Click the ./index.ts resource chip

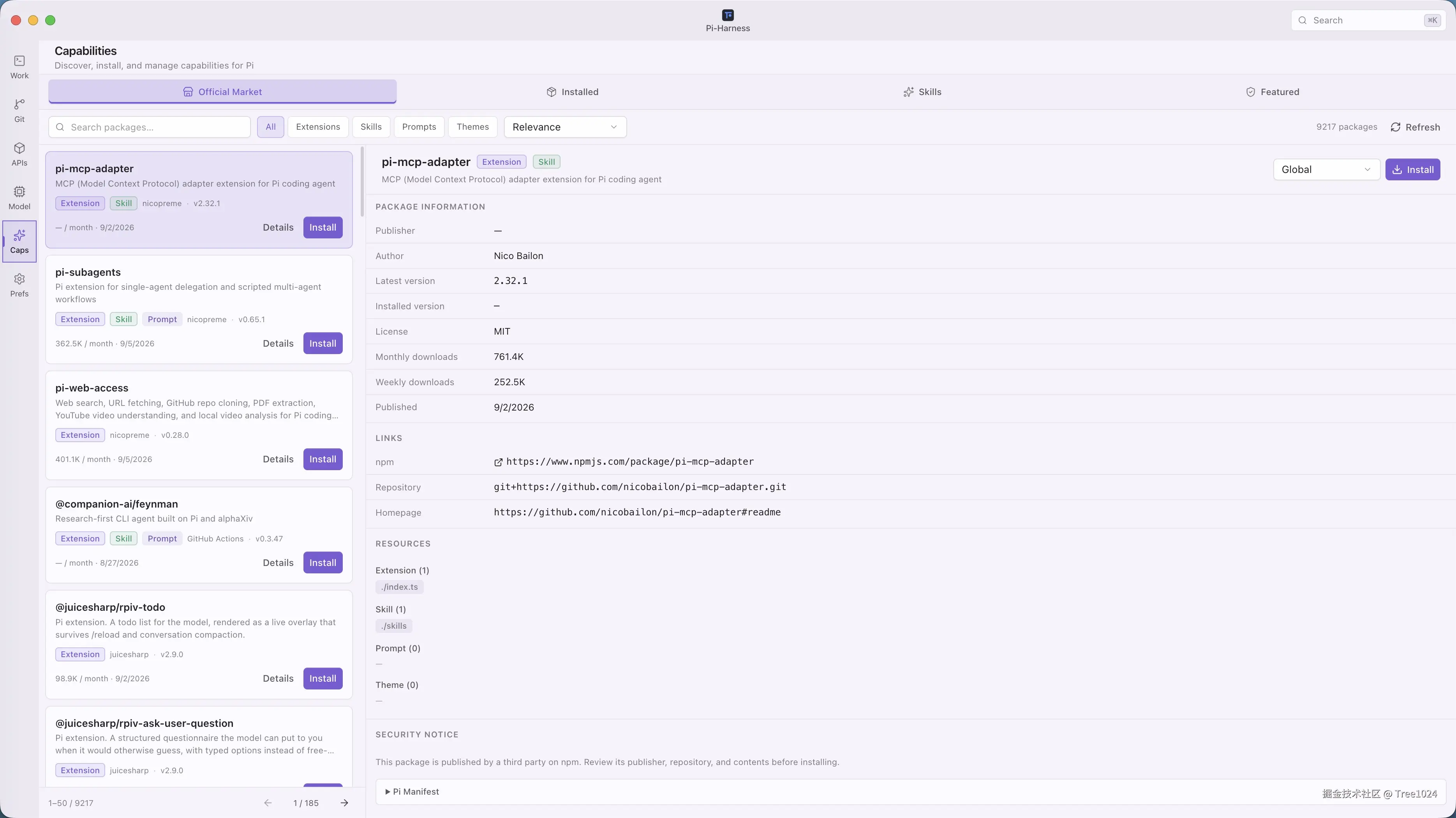399,587
